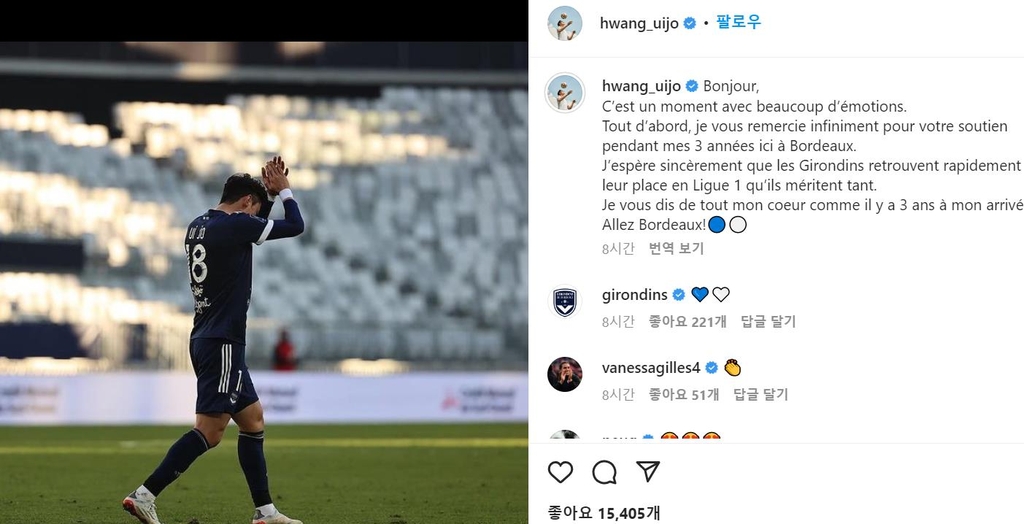Viewport: 1024px width, 524px height.
Task: Show translation via 번역 보기
Action: 676,248
